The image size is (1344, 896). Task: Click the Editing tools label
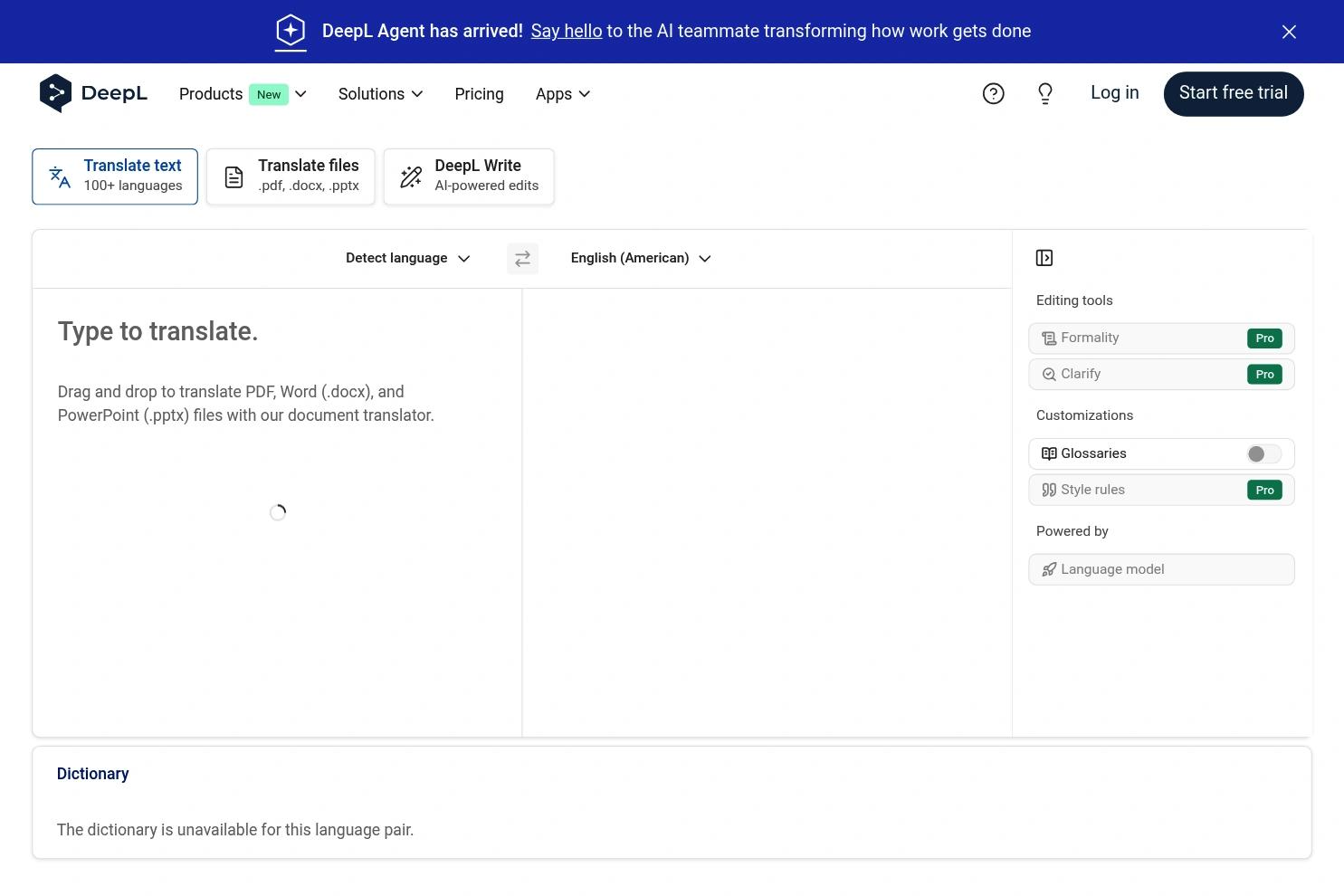1074,300
